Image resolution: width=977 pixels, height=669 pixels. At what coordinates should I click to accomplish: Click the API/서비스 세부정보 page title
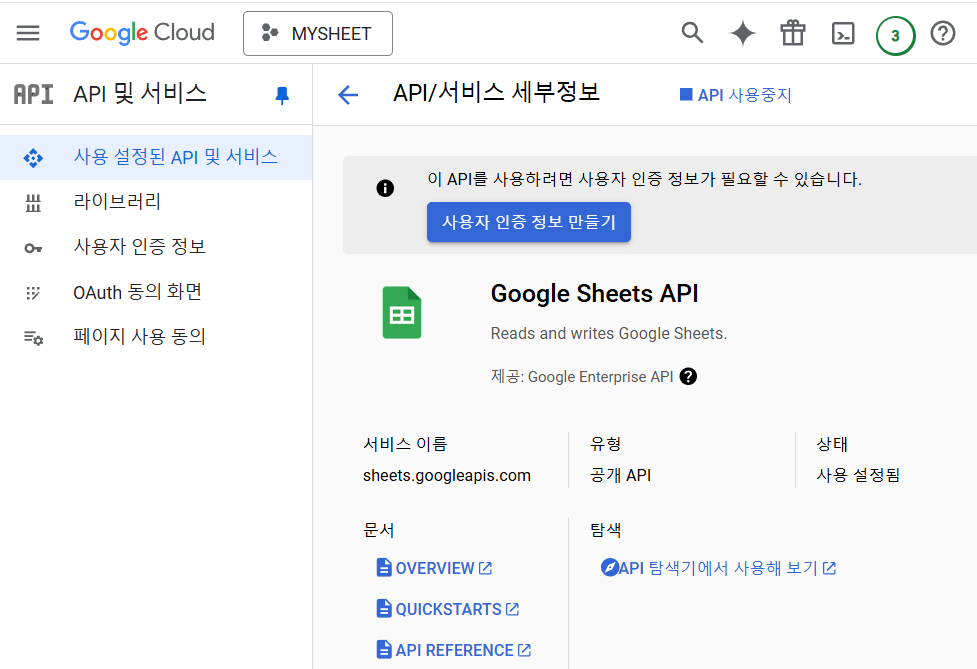pyautogui.click(x=496, y=93)
